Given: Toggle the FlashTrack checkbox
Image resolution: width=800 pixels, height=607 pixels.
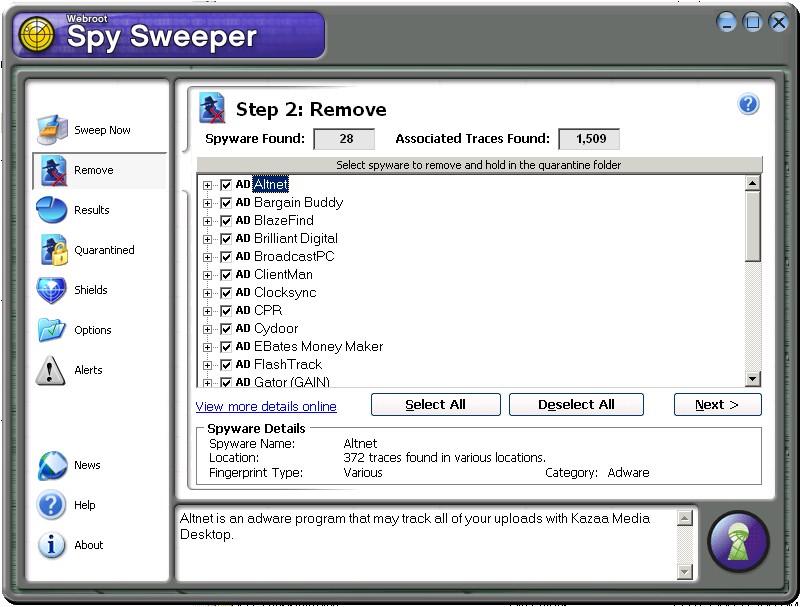Looking at the screenshot, I should pyautogui.click(x=226, y=365).
